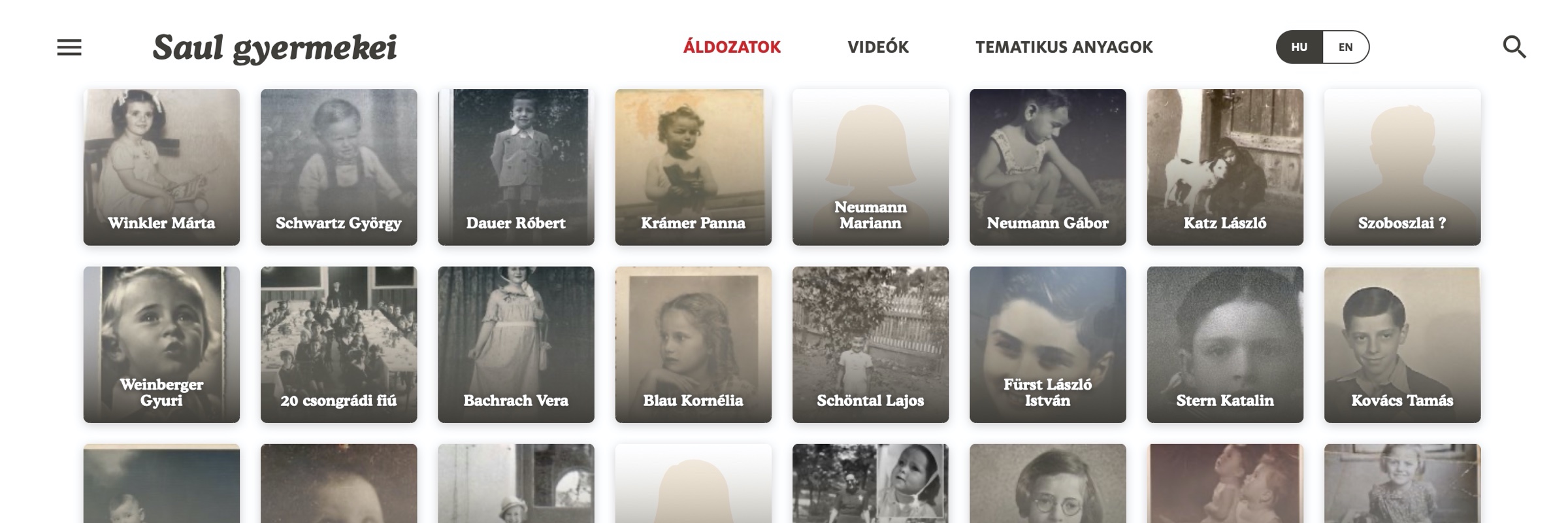Open the hamburger menu icon
The width and height of the screenshot is (1568, 523).
pos(69,47)
